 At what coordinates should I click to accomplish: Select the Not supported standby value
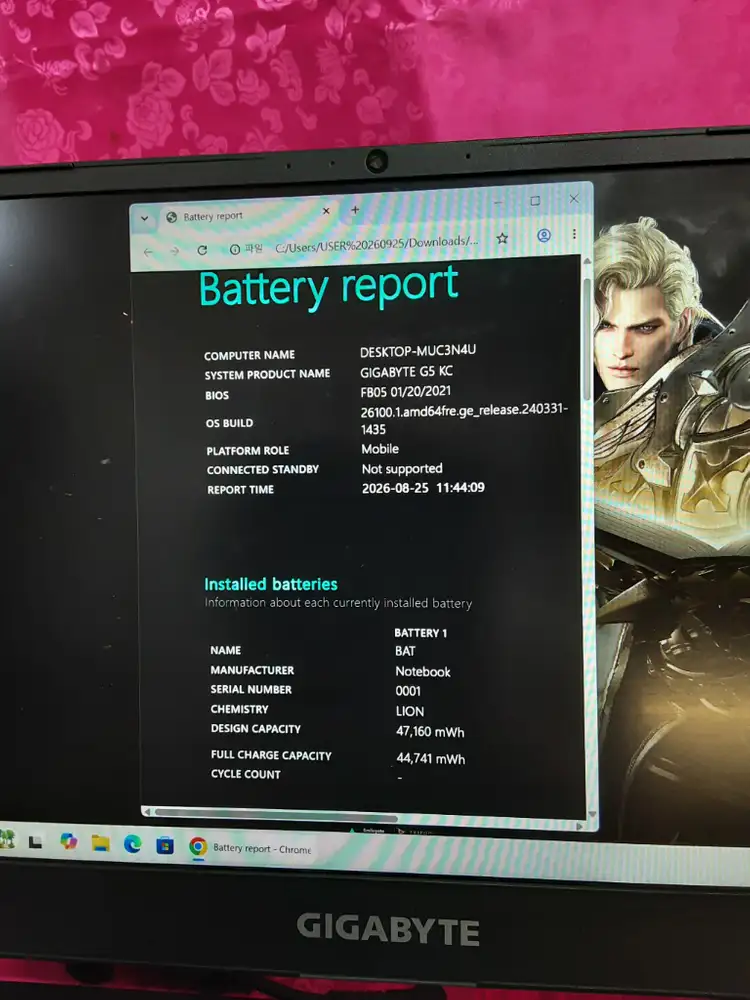402,469
